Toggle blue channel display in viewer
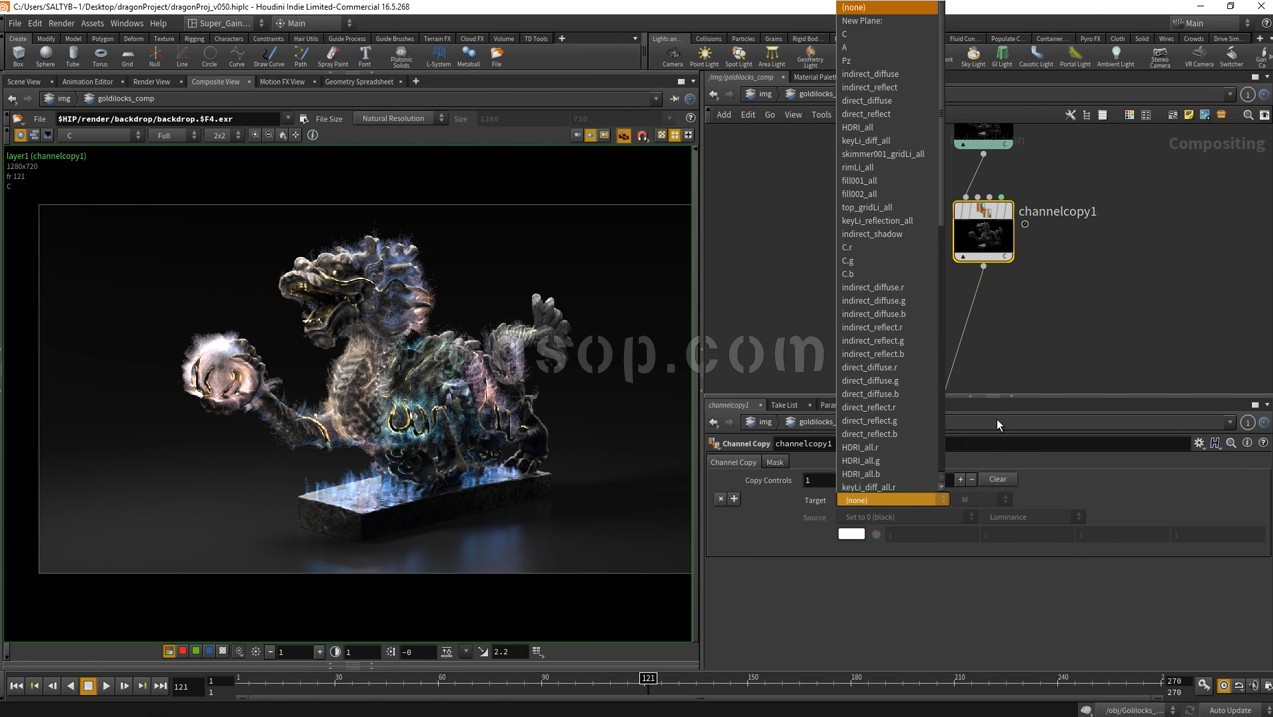The height and width of the screenshot is (717, 1273). pyautogui.click(x=209, y=651)
